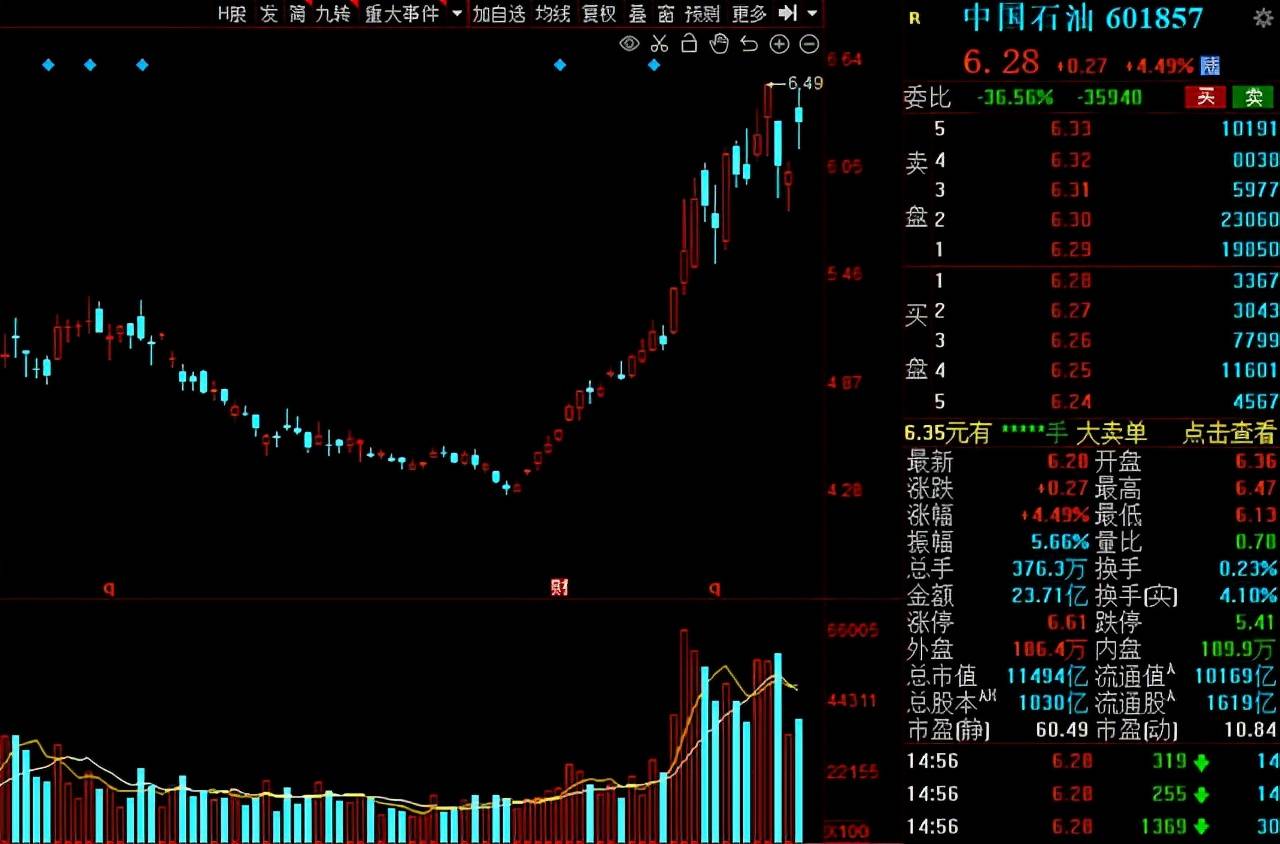Viewport: 1280px width, 844px height.
Task: Click the 委比 value -36.56%
Action: coord(1016,98)
